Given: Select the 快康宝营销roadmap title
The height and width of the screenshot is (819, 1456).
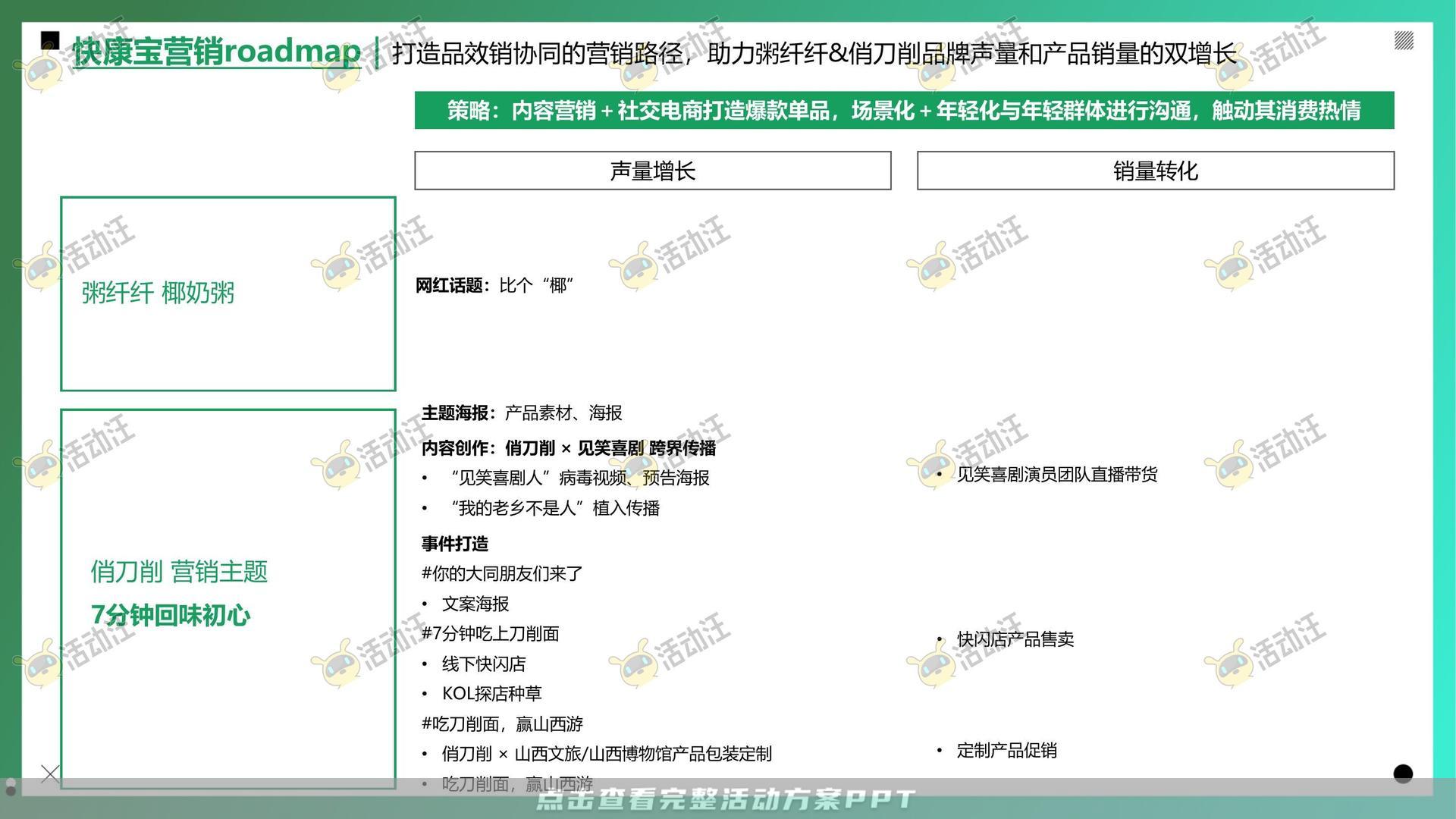Looking at the screenshot, I should 217,52.
